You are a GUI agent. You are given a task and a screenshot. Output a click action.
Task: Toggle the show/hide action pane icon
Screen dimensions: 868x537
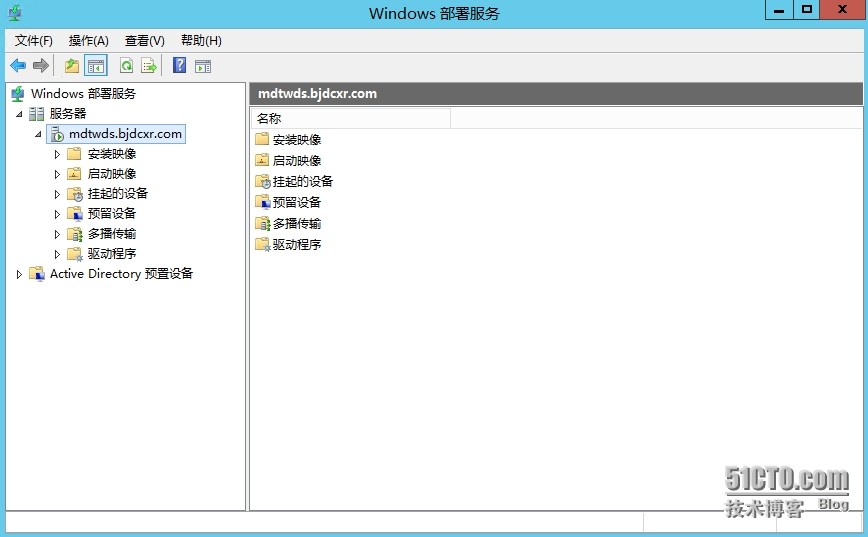pos(203,66)
